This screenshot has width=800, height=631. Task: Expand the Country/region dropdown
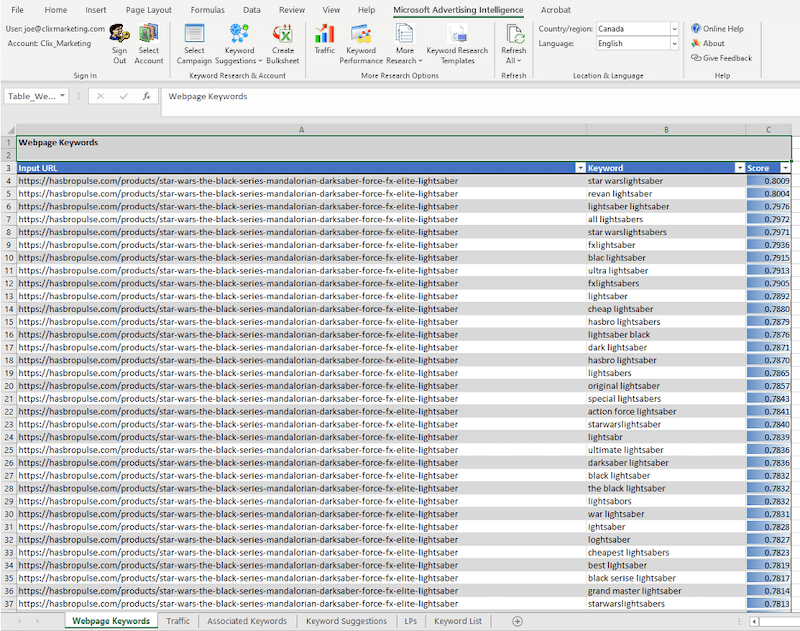click(x=674, y=29)
